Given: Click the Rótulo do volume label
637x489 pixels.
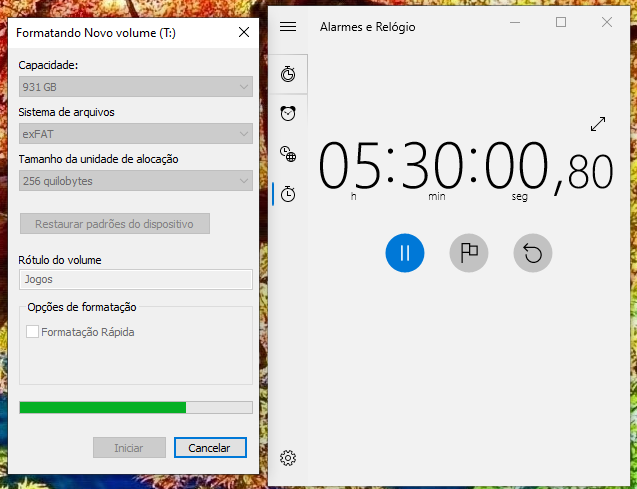Looking at the screenshot, I should (60, 260).
